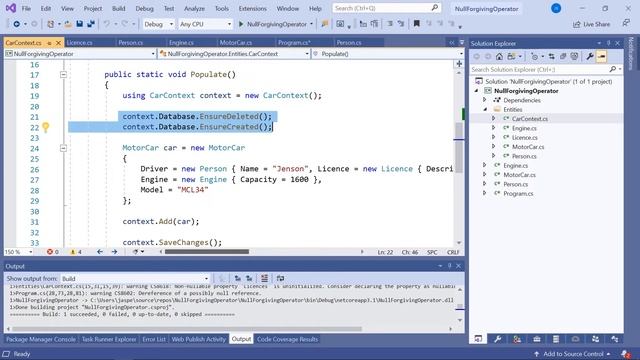
Task: Click next issue arrow in editor bar
Action: click(114, 252)
